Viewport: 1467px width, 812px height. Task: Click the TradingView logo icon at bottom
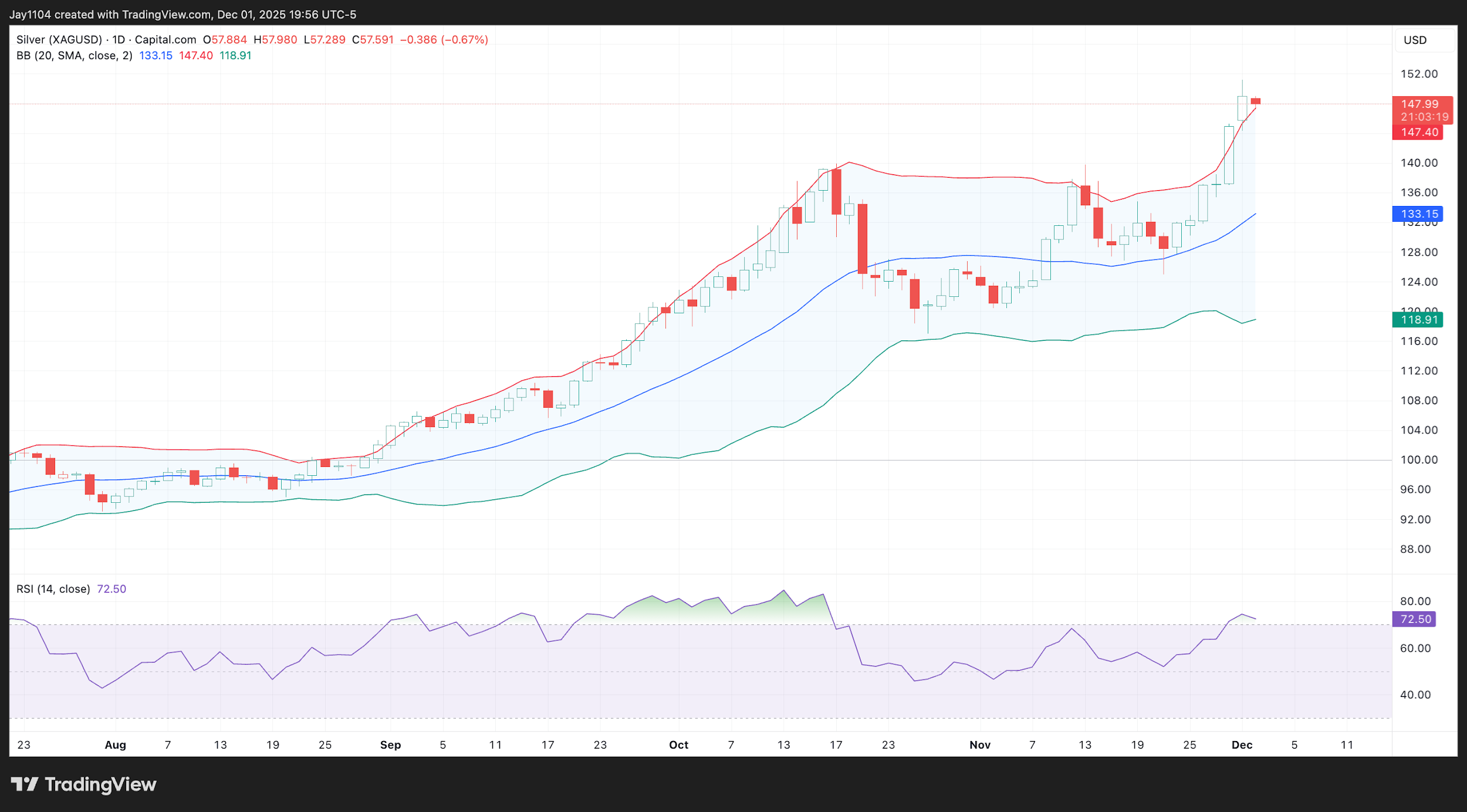tap(25, 784)
